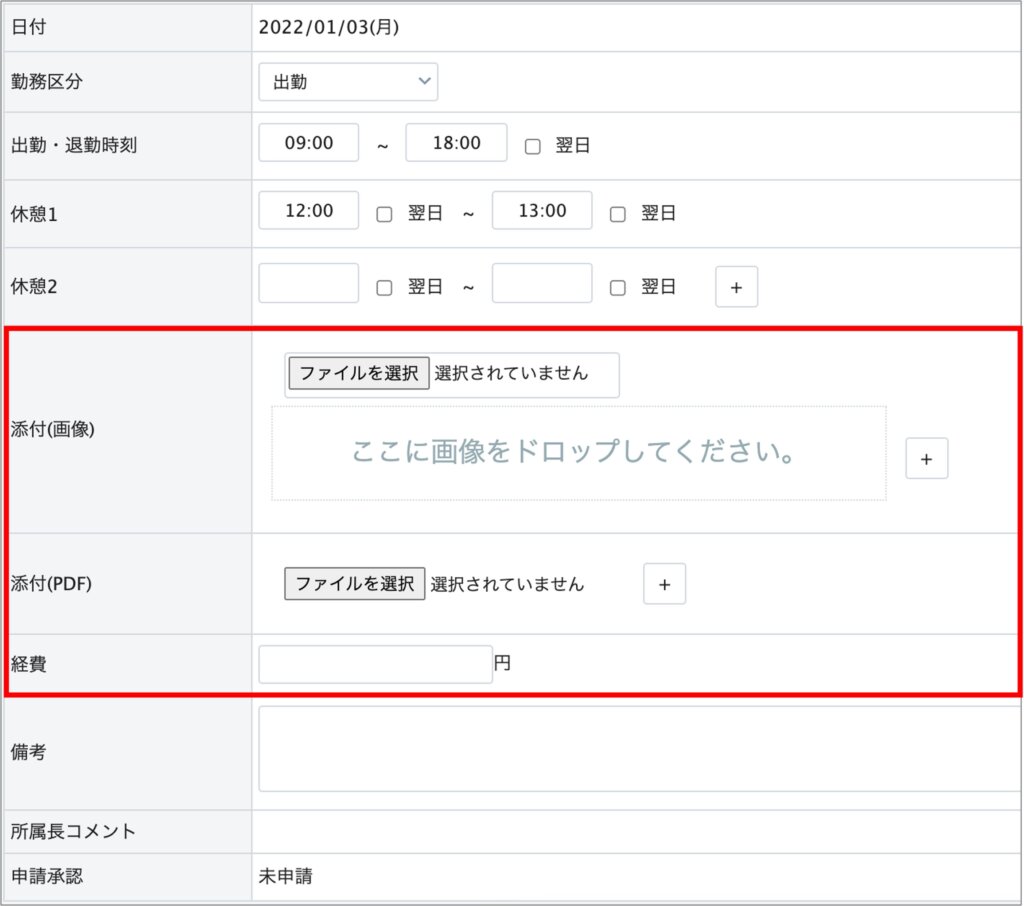Click the empty 休憩2 end time field
Screen dimensions: 1024x906
[542, 284]
